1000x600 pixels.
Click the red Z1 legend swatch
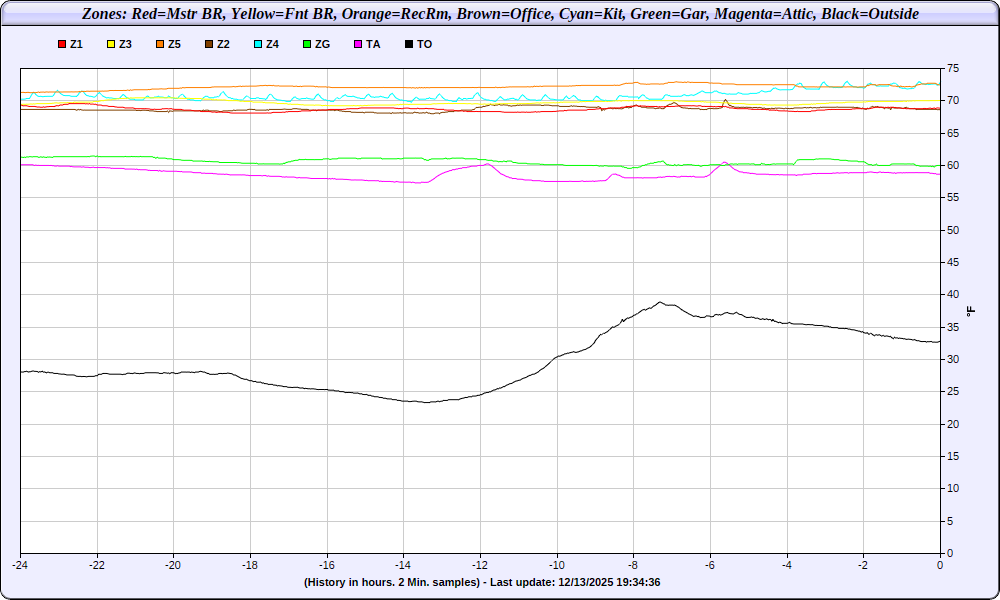pos(62,45)
